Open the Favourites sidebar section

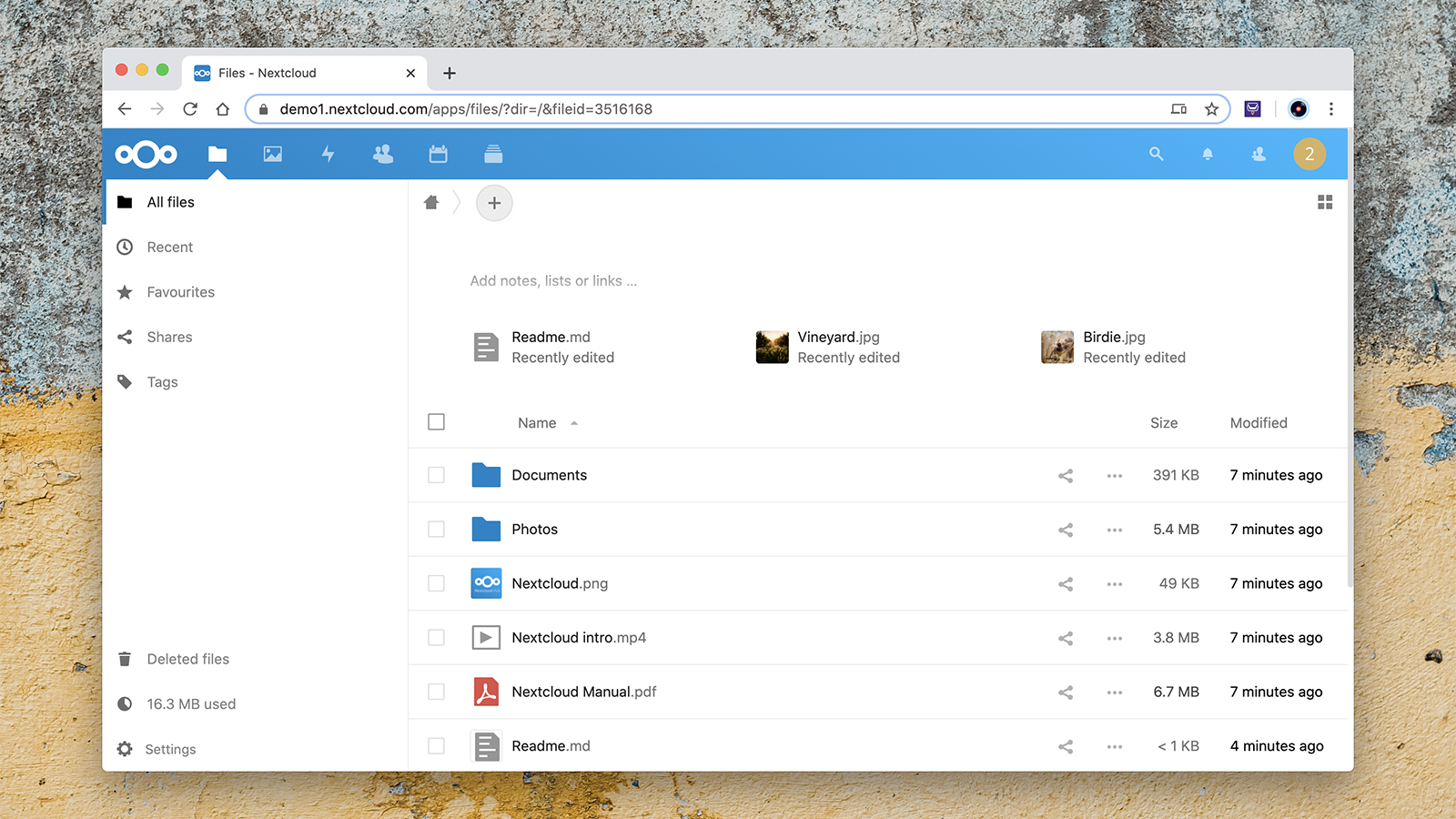click(179, 292)
